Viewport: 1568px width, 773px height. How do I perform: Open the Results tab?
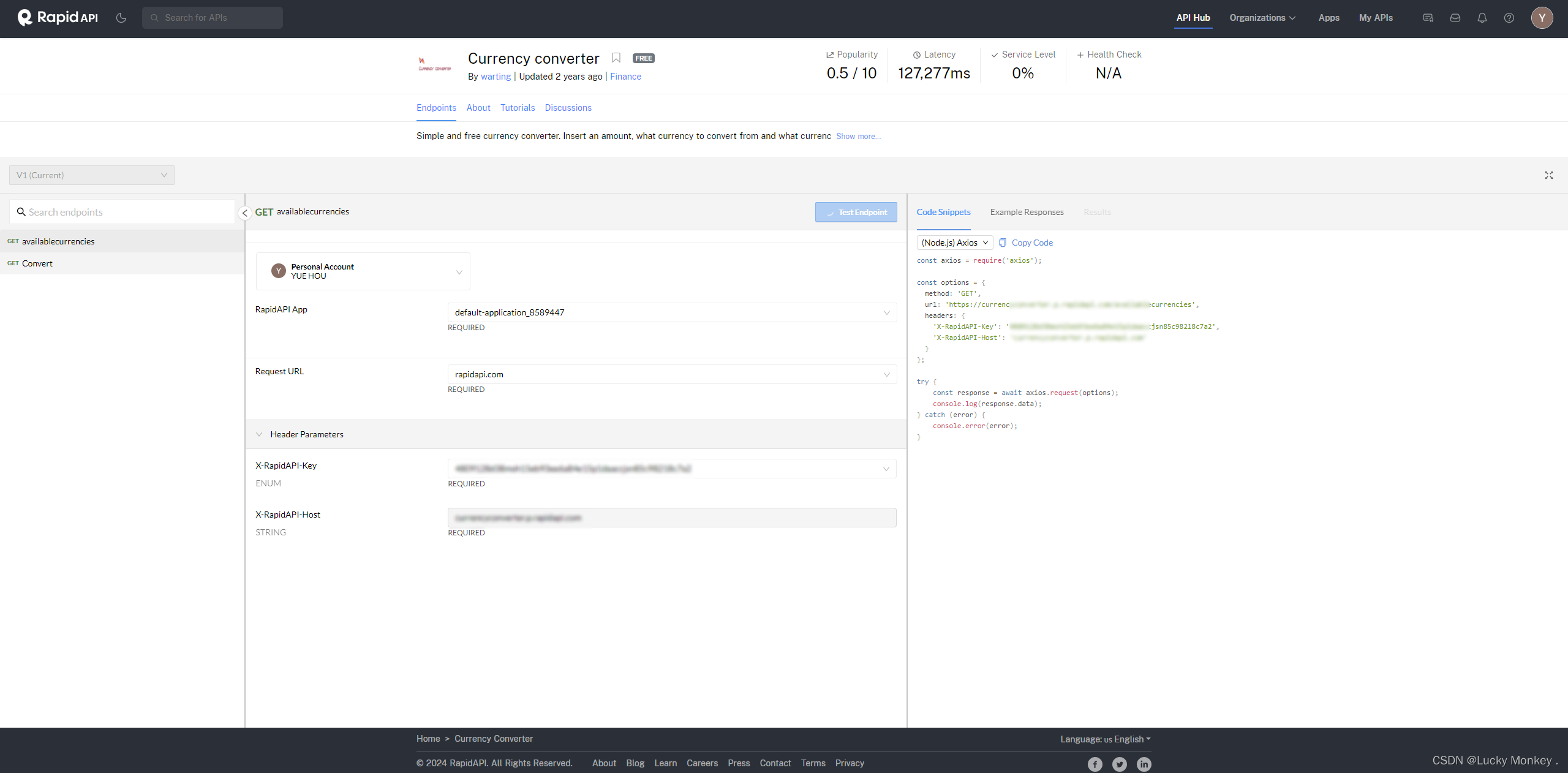1097,212
